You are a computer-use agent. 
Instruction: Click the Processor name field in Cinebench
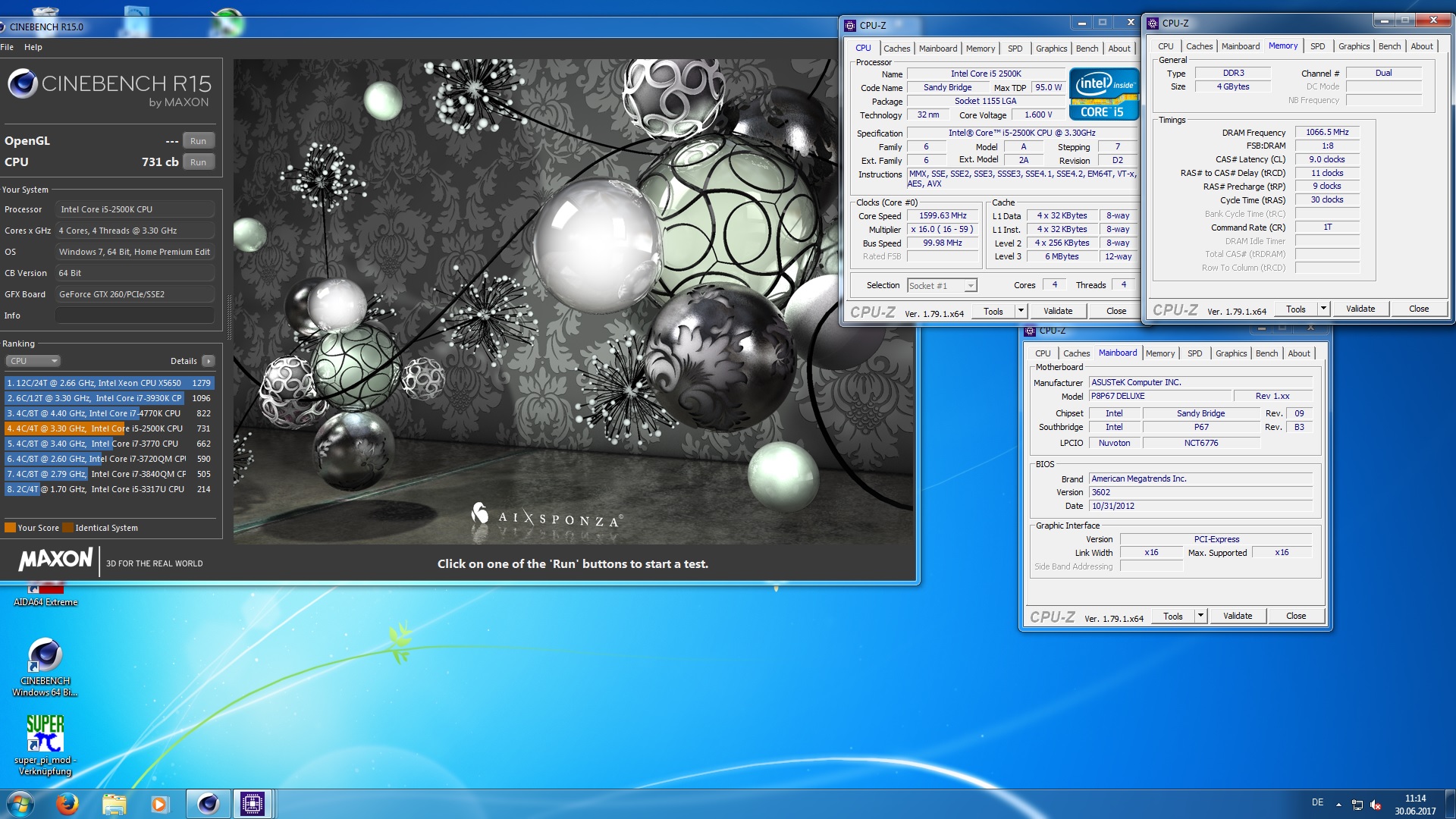(x=135, y=209)
